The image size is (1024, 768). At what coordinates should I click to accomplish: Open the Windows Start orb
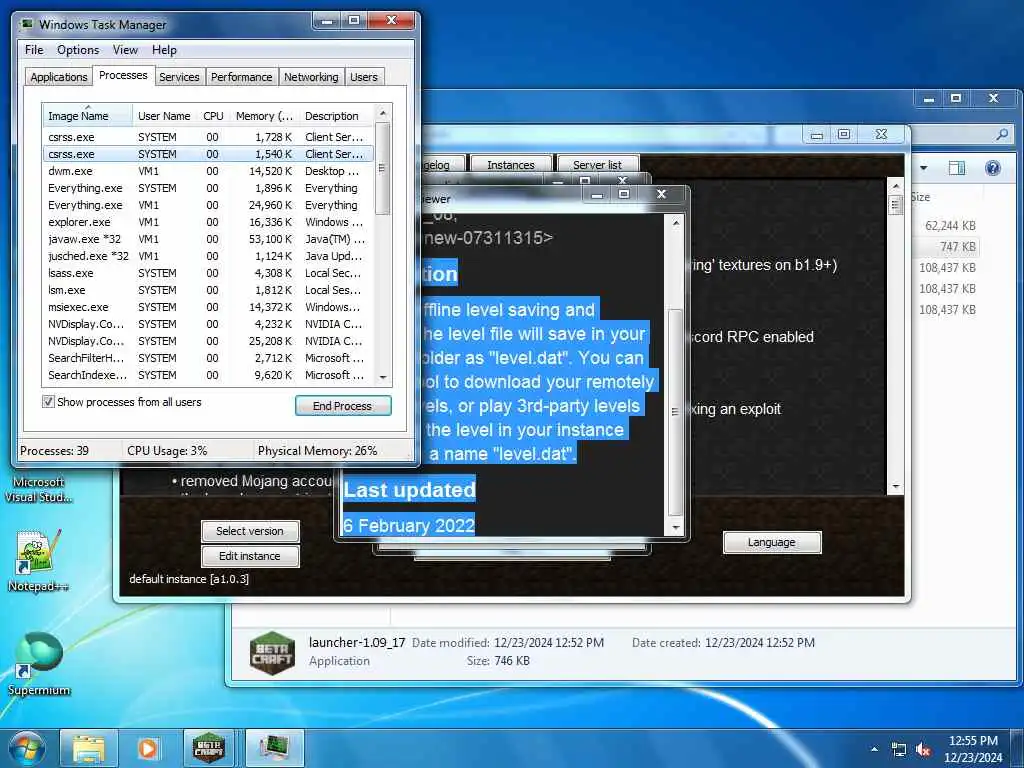[x=27, y=748]
